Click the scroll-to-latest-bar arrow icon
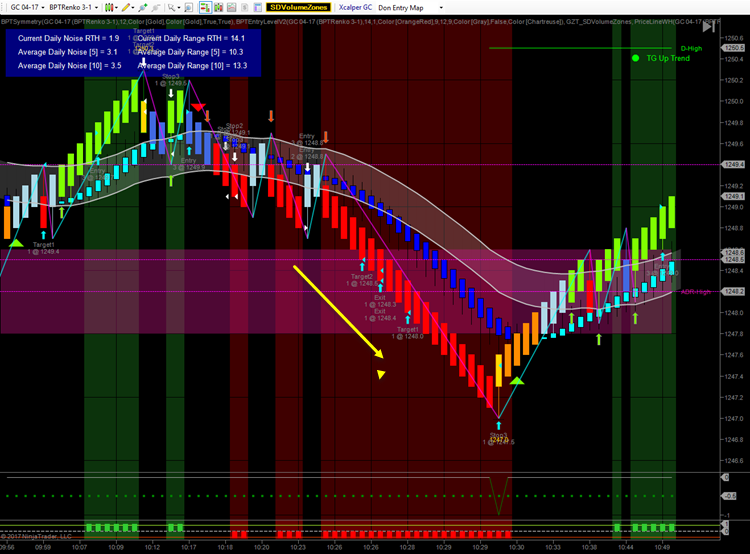Image resolution: width=750 pixels, height=554 pixels. click(708, 27)
